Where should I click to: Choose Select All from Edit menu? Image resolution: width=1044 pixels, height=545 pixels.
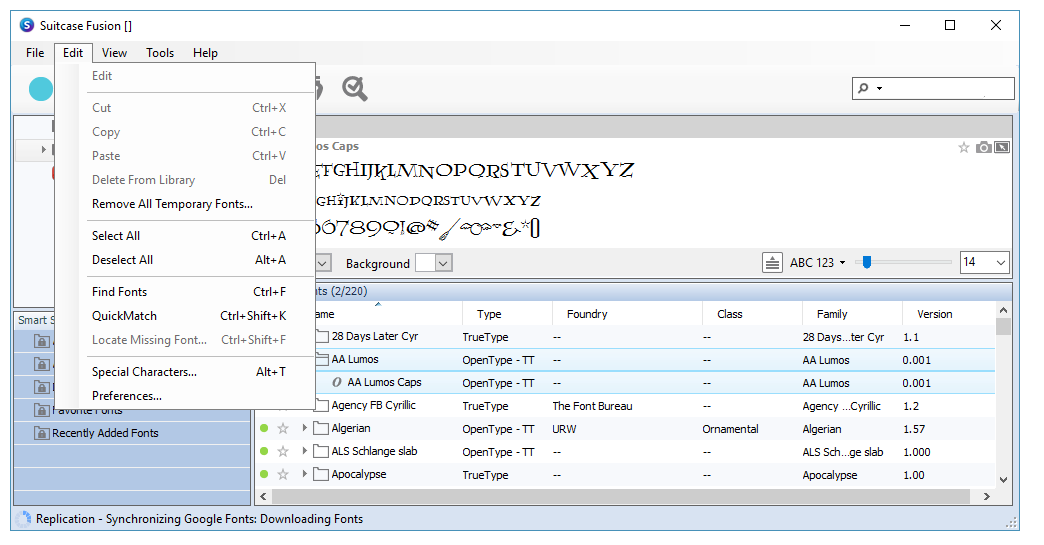[x=116, y=236]
